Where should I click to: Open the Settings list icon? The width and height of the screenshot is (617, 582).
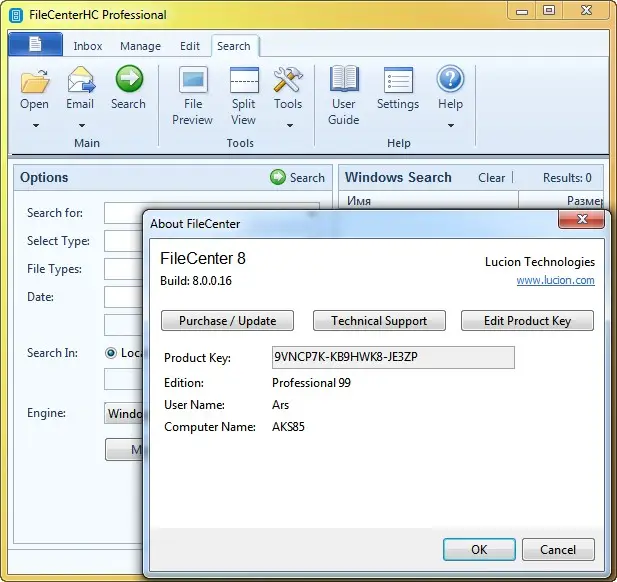398,81
